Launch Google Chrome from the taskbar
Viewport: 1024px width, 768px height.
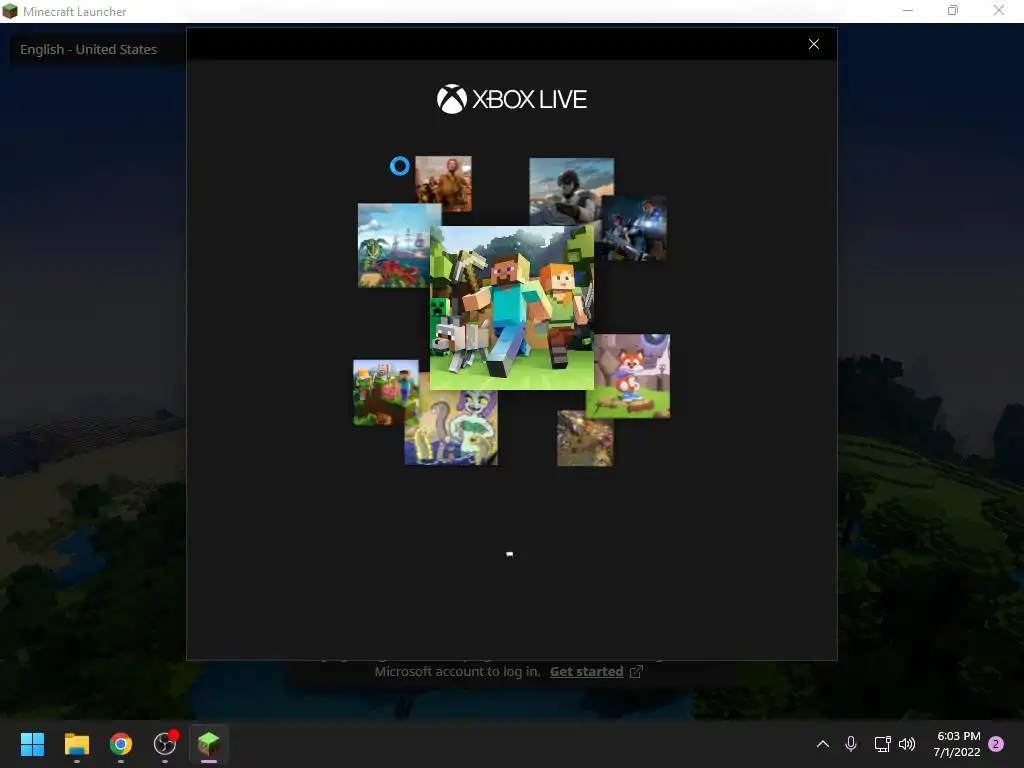pyautogui.click(x=121, y=744)
